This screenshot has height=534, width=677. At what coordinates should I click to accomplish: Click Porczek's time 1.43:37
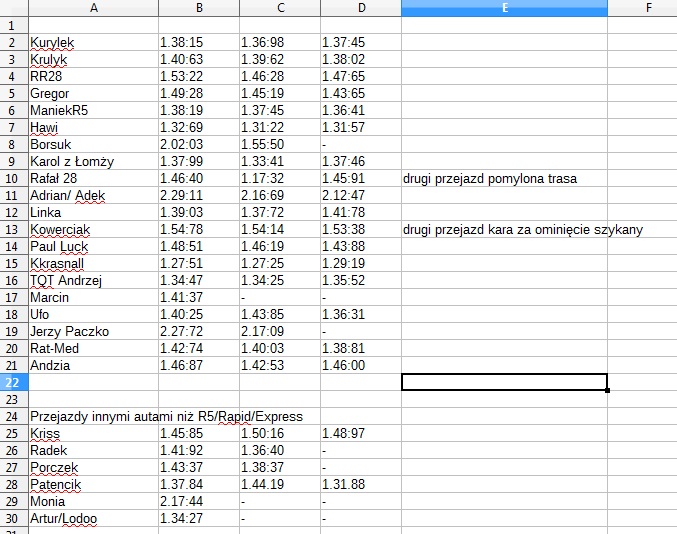(x=199, y=468)
